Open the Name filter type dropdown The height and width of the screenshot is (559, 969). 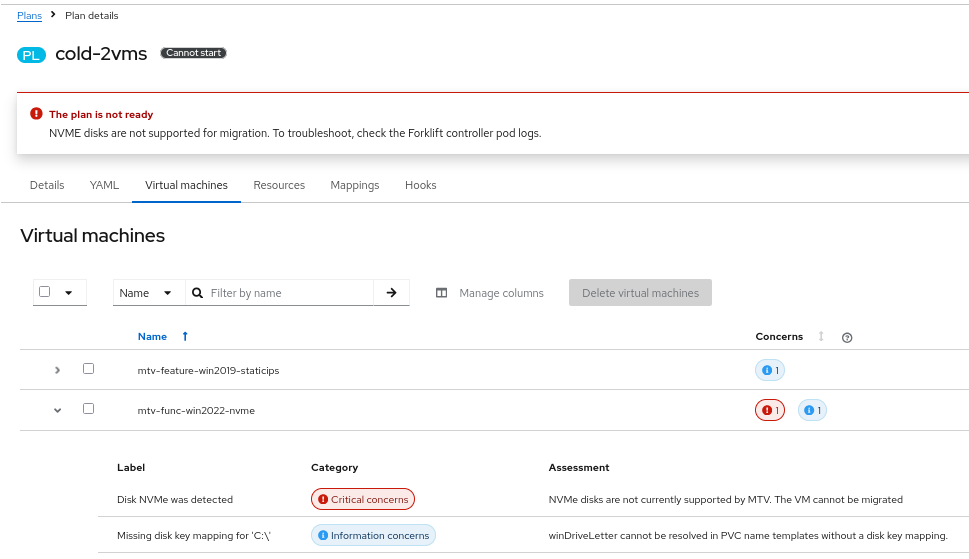(146, 293)
